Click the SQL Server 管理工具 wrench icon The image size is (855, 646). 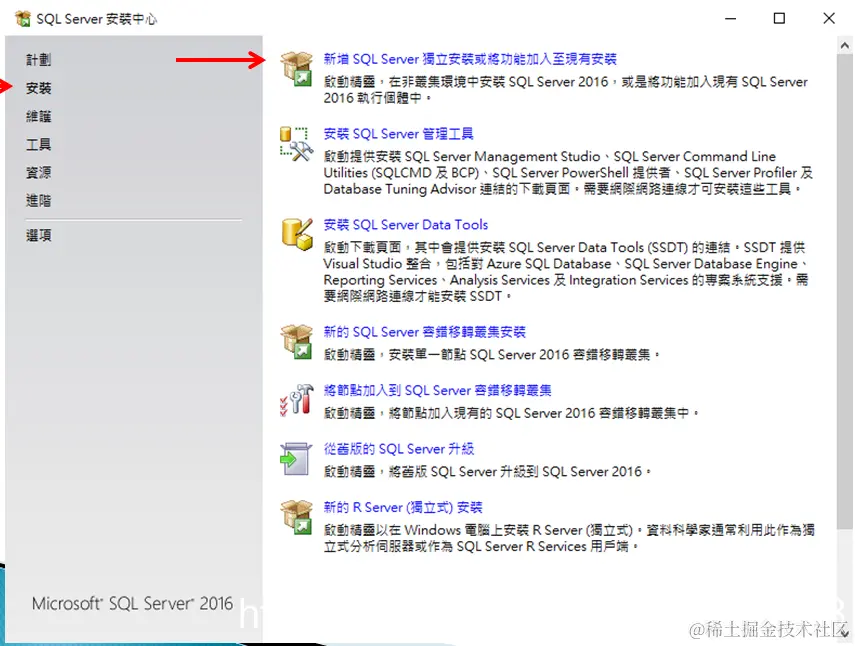coord(296,145)
